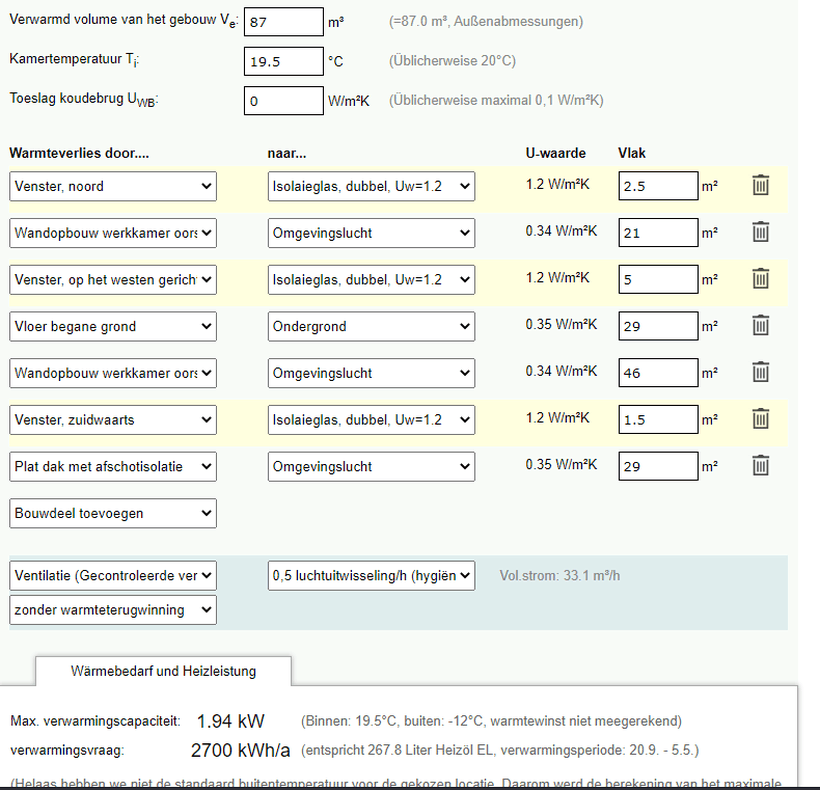Open Omgevingslucht dropdown in the 21 m² wall row
This screenshot has height=790, width=820.
tap(371, 233)
